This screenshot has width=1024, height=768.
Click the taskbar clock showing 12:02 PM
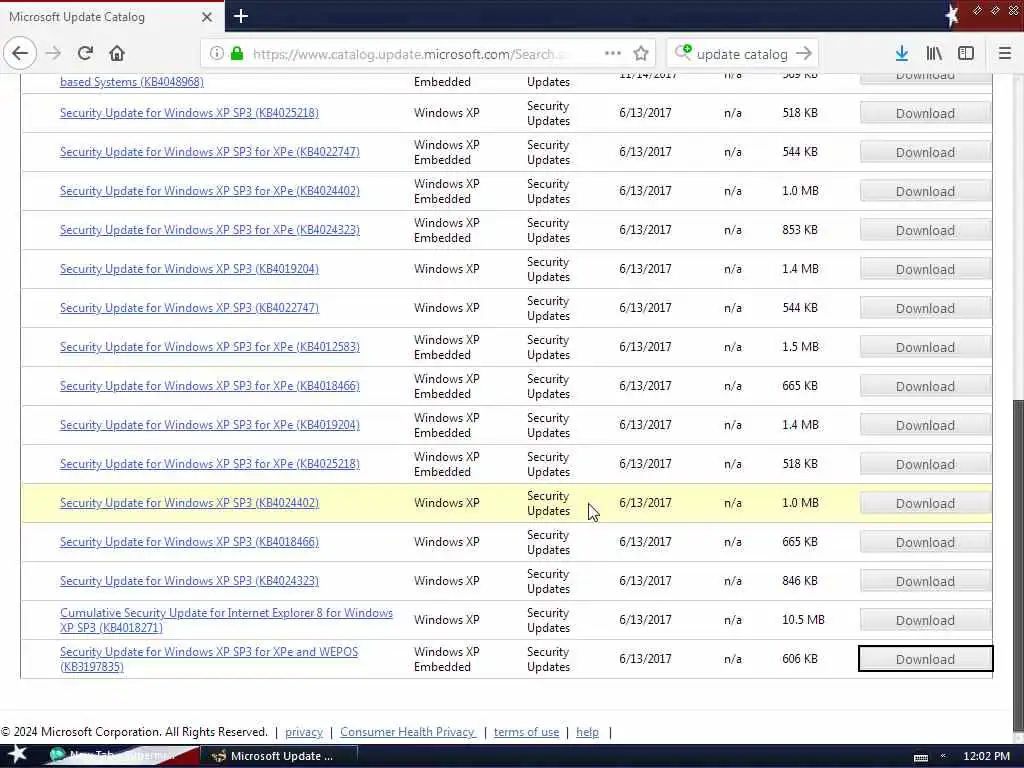[x=986, y=756]
